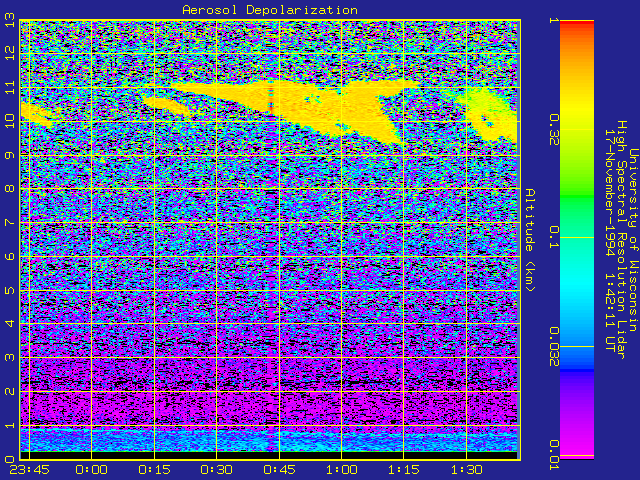Click the altitude label 10
Screen dimensions: 640x480
point(10,121)
